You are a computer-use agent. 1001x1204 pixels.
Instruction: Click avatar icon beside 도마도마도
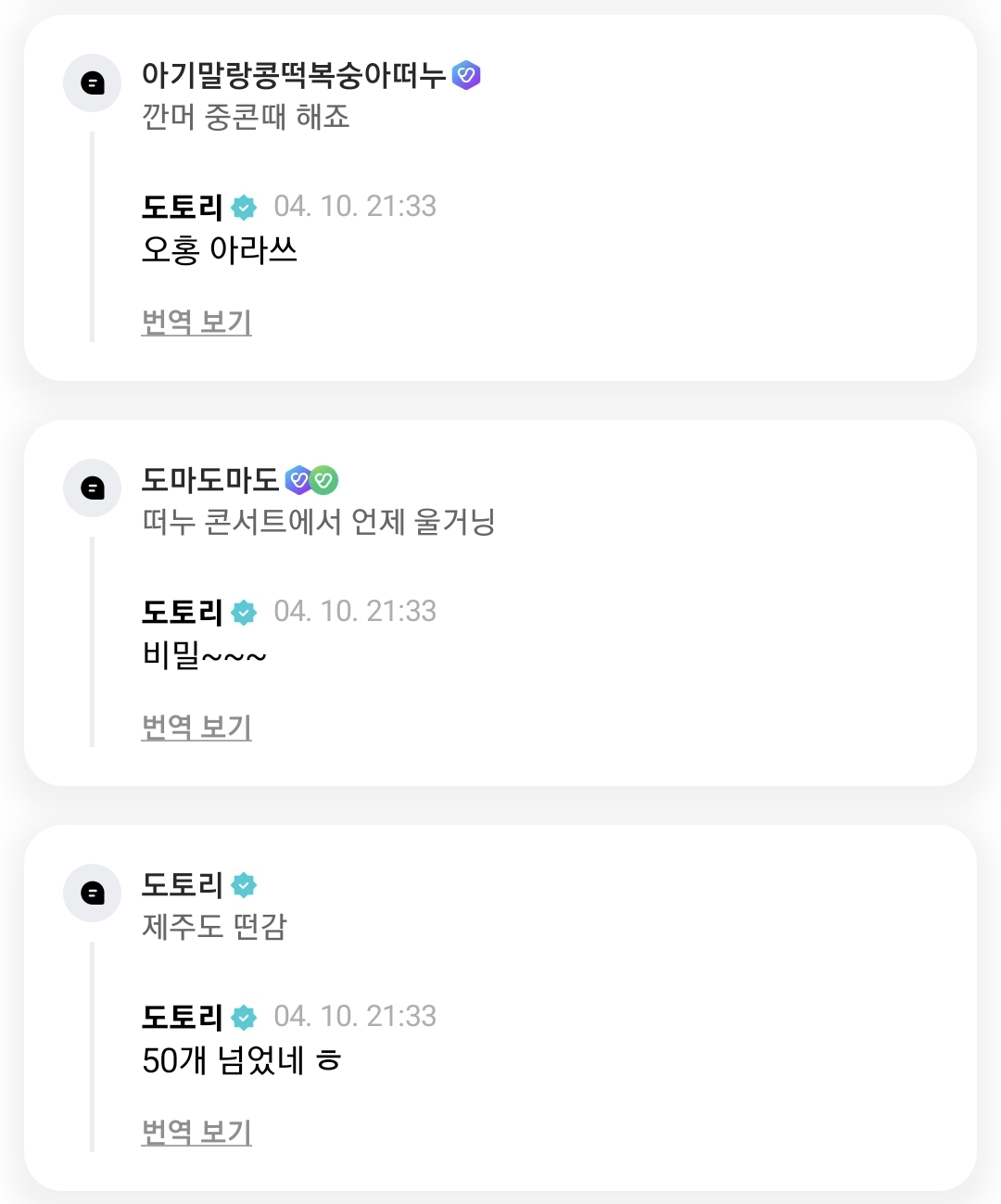click(92, 488)
